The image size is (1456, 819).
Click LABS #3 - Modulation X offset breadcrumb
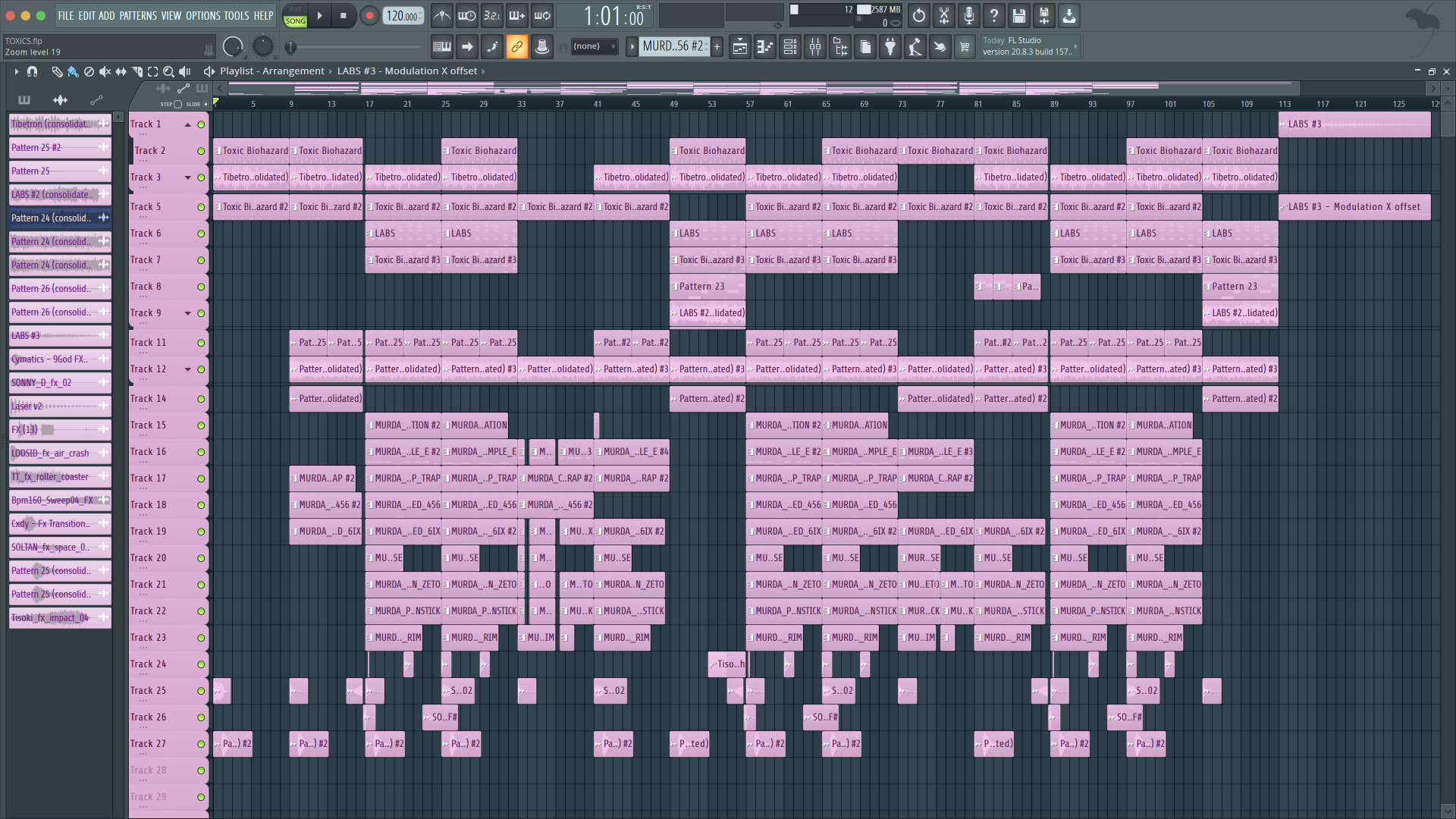407,71
